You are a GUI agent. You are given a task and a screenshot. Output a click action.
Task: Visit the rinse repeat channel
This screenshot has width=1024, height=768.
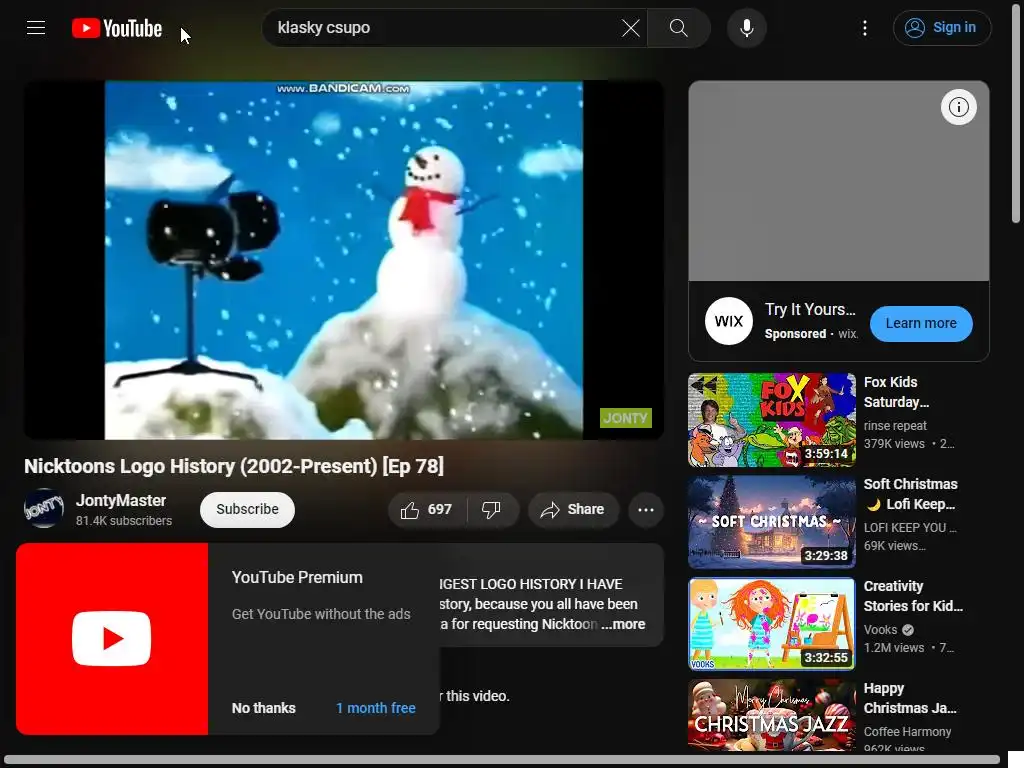(895, 426)
